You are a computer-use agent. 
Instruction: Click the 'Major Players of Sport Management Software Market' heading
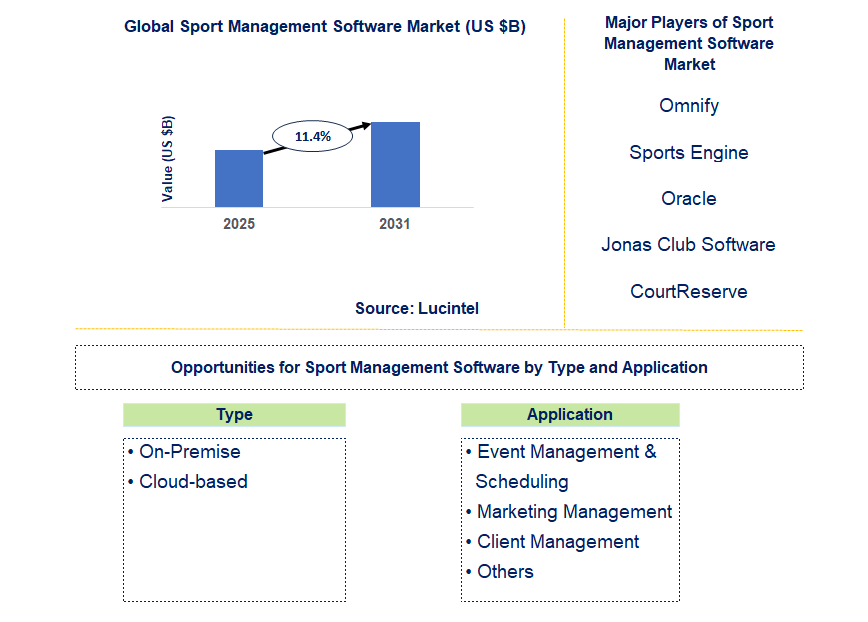[x=689, y=43]
